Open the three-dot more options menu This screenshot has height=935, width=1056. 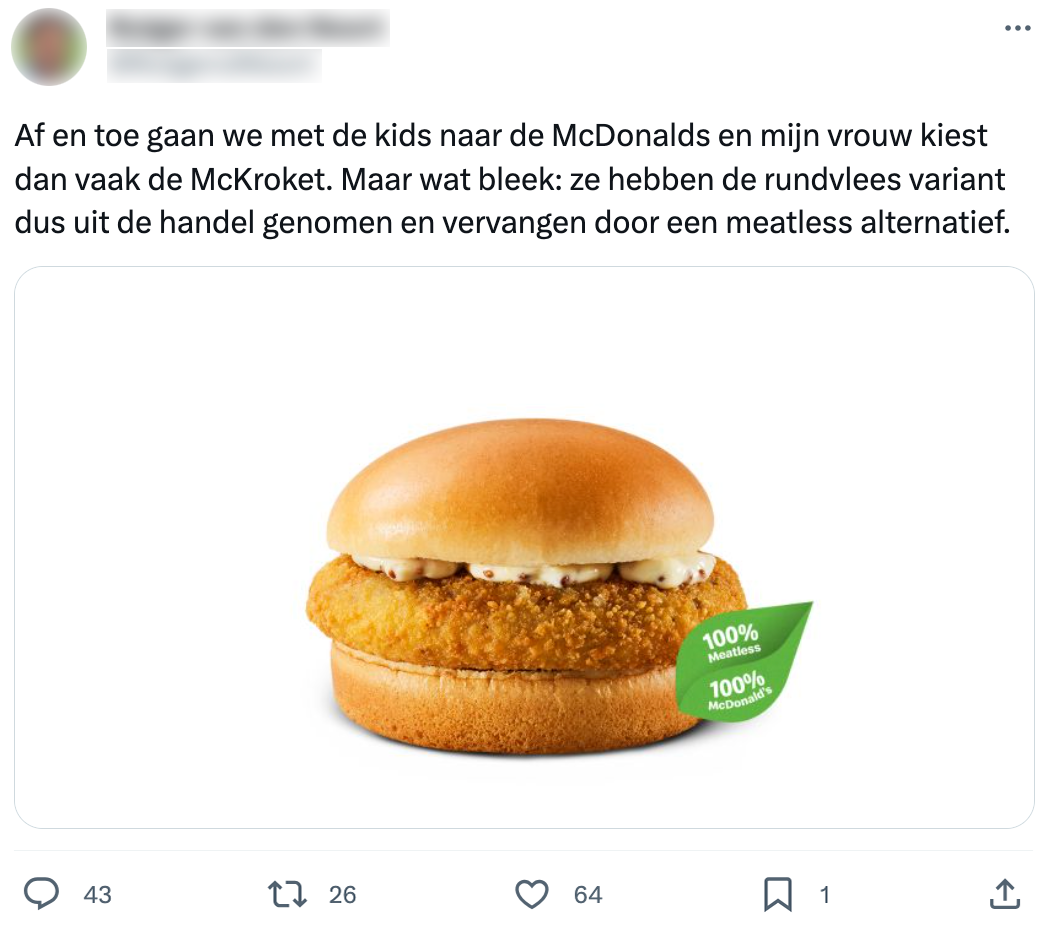(x=1018, y=28)
